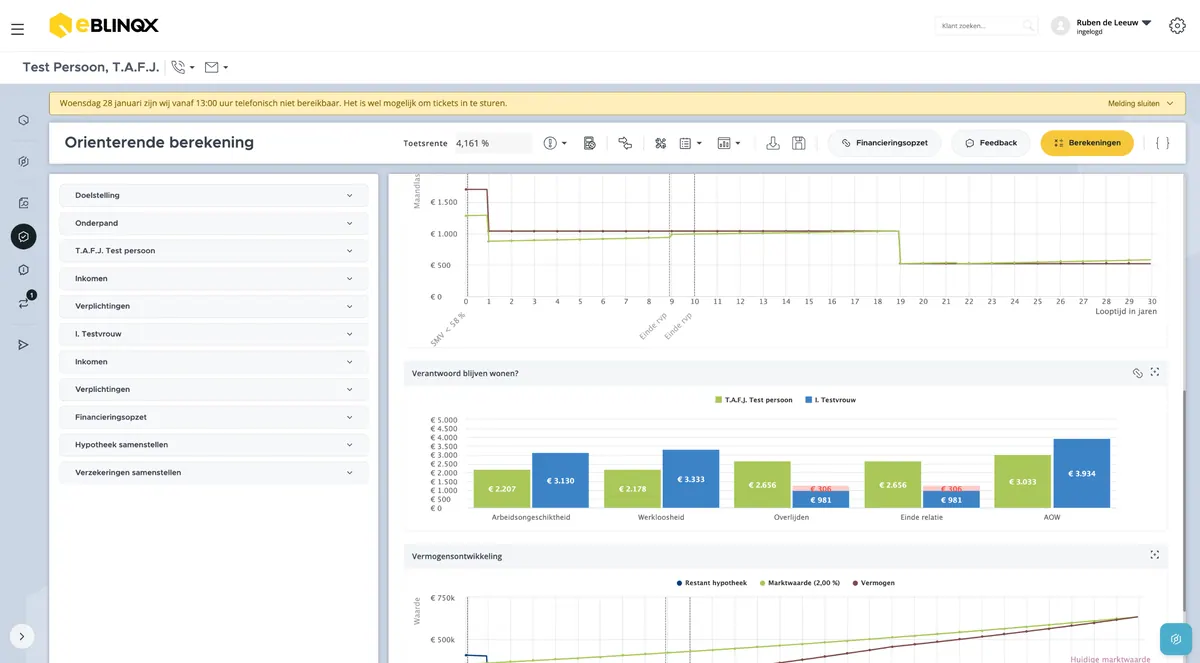Viewport: 1200px width, 663px height.
Task: Open the email envelope dropdown
Action: (216, 67)
